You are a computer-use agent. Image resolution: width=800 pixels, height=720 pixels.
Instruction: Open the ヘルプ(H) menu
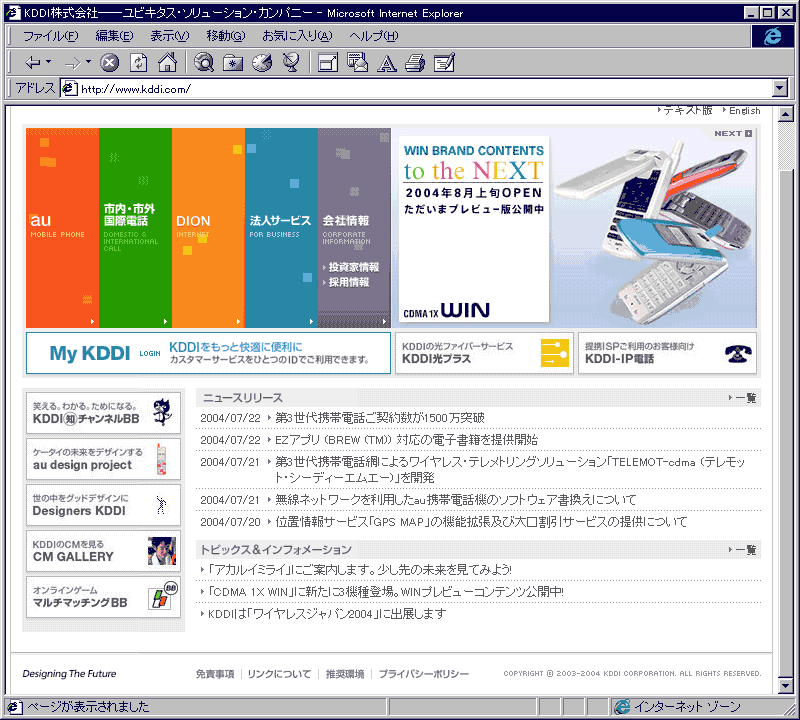(373, 36)
